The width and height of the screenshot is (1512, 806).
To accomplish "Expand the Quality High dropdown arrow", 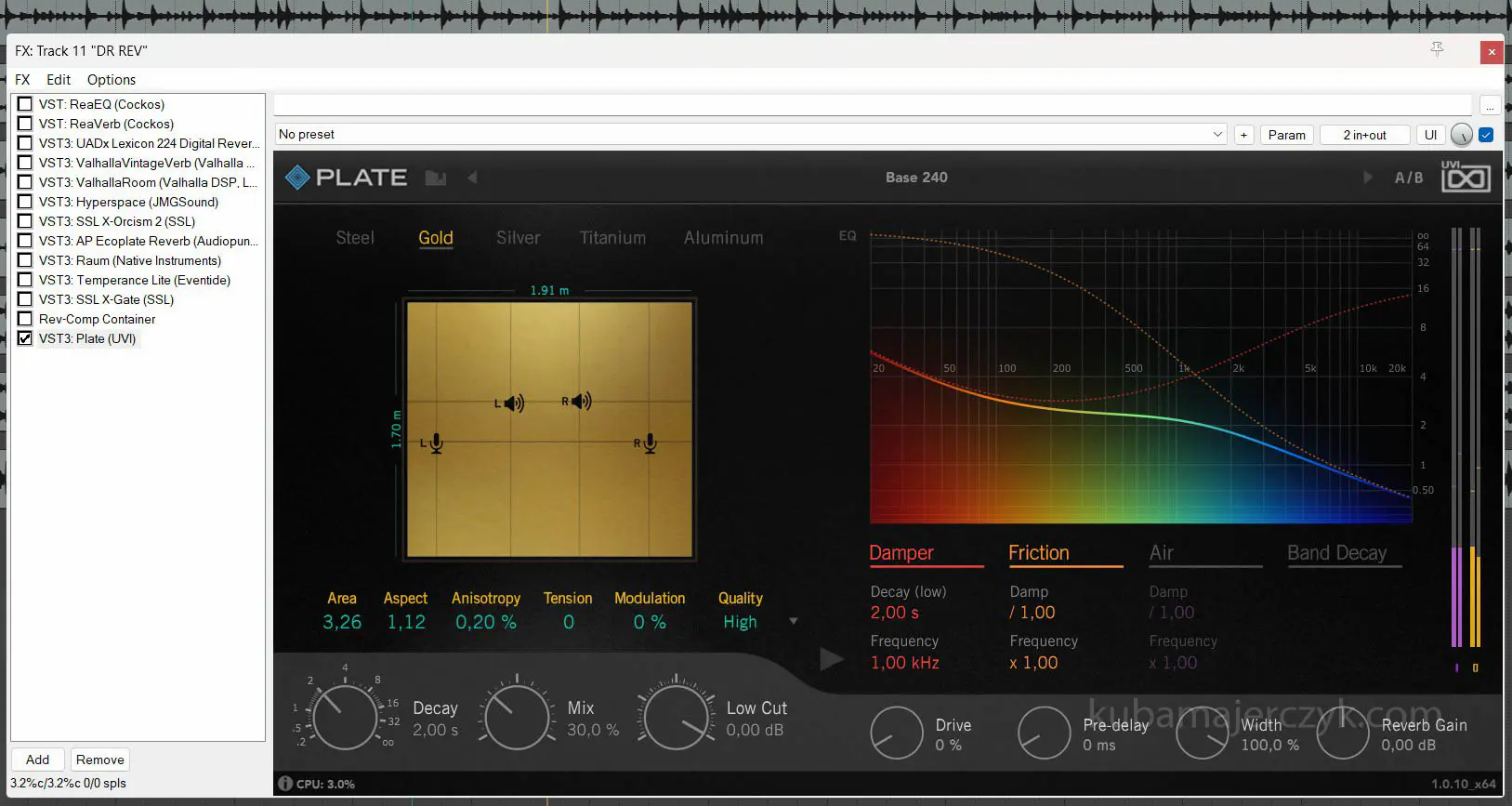I will (x=793, y=621).
